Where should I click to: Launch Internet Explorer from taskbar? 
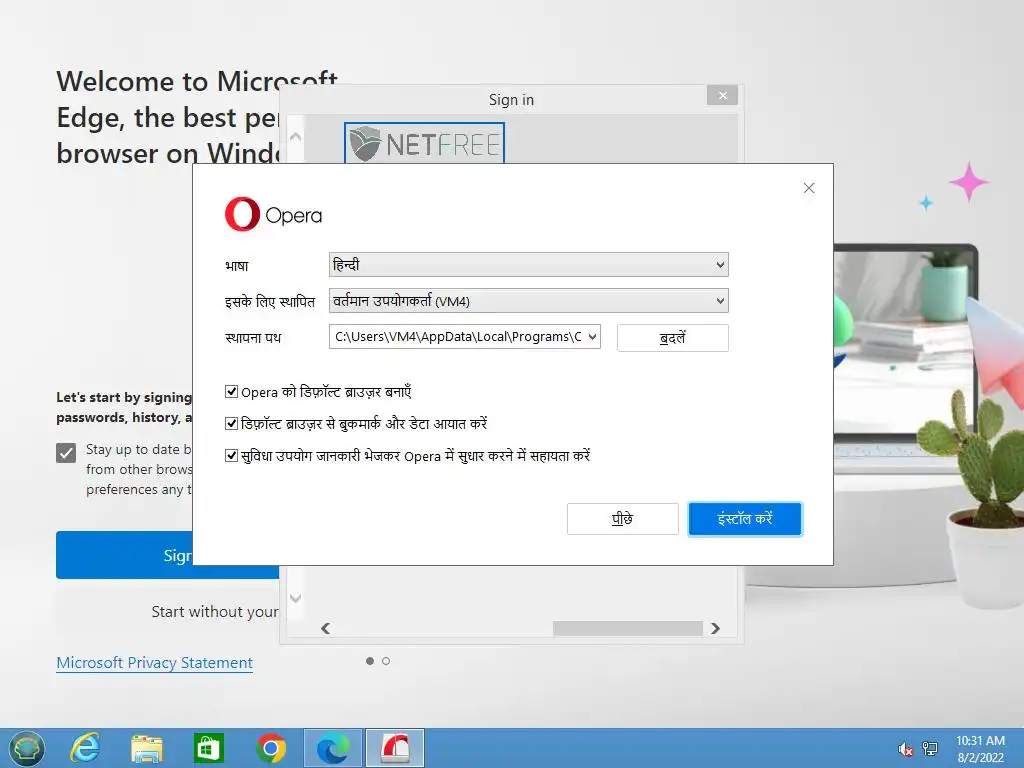[x=85, y=748]
